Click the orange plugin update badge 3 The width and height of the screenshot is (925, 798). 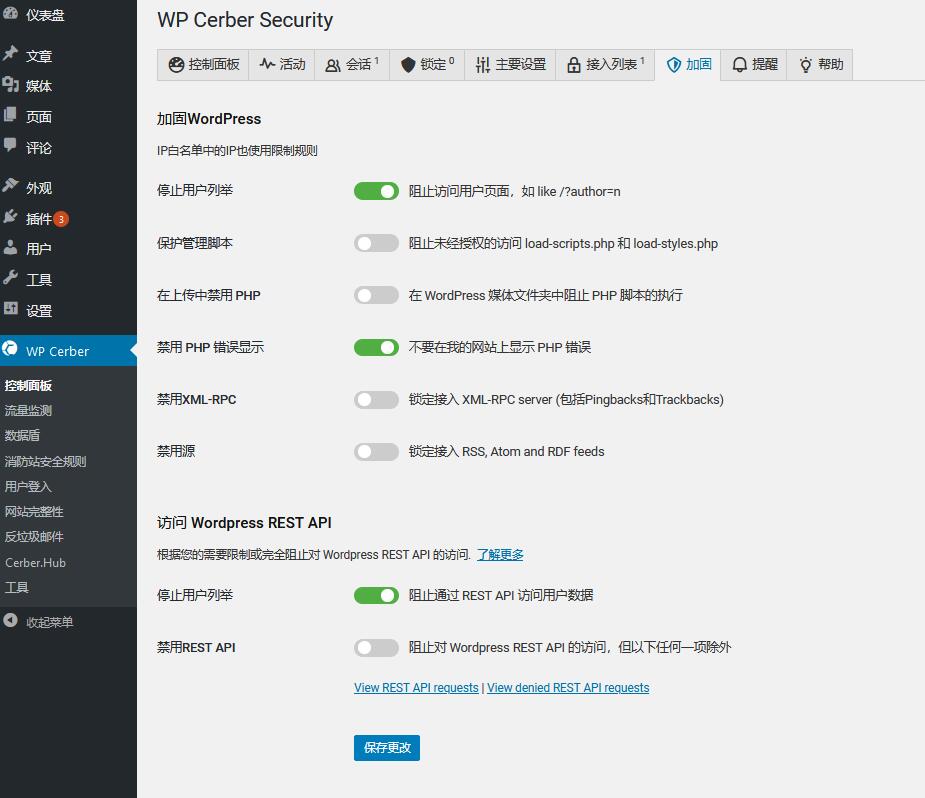coord(61,219)
